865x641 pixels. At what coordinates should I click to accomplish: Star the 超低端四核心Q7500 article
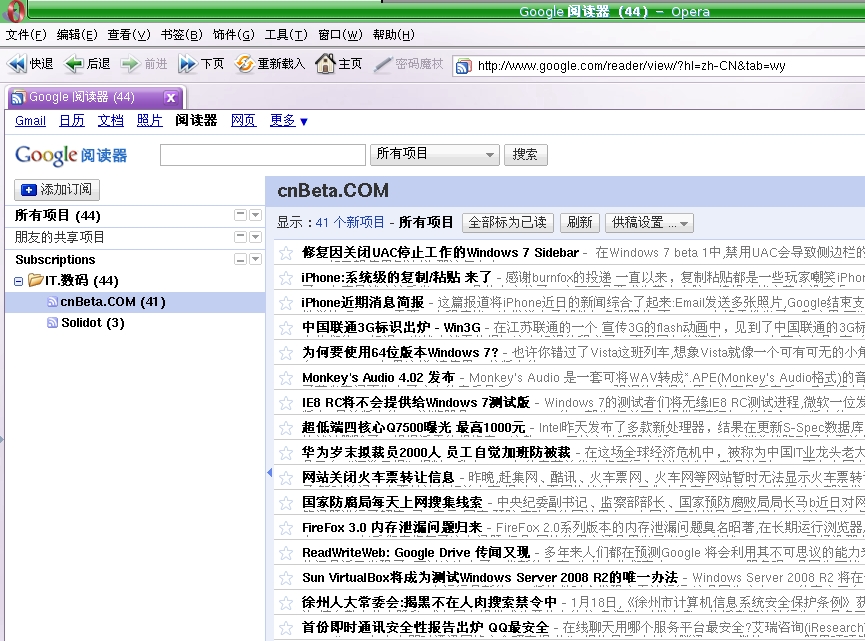click(x=286, y=428)
